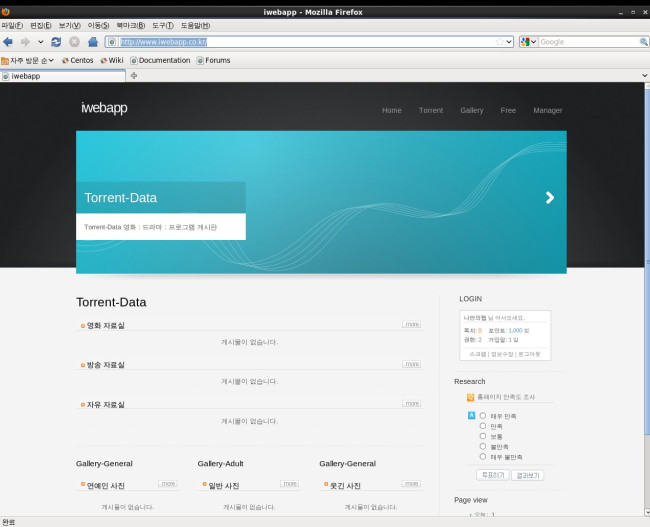The height and width of the screenshot is (527, 650).
Task: Click the URL address field
Action: [x=307, y=42]
